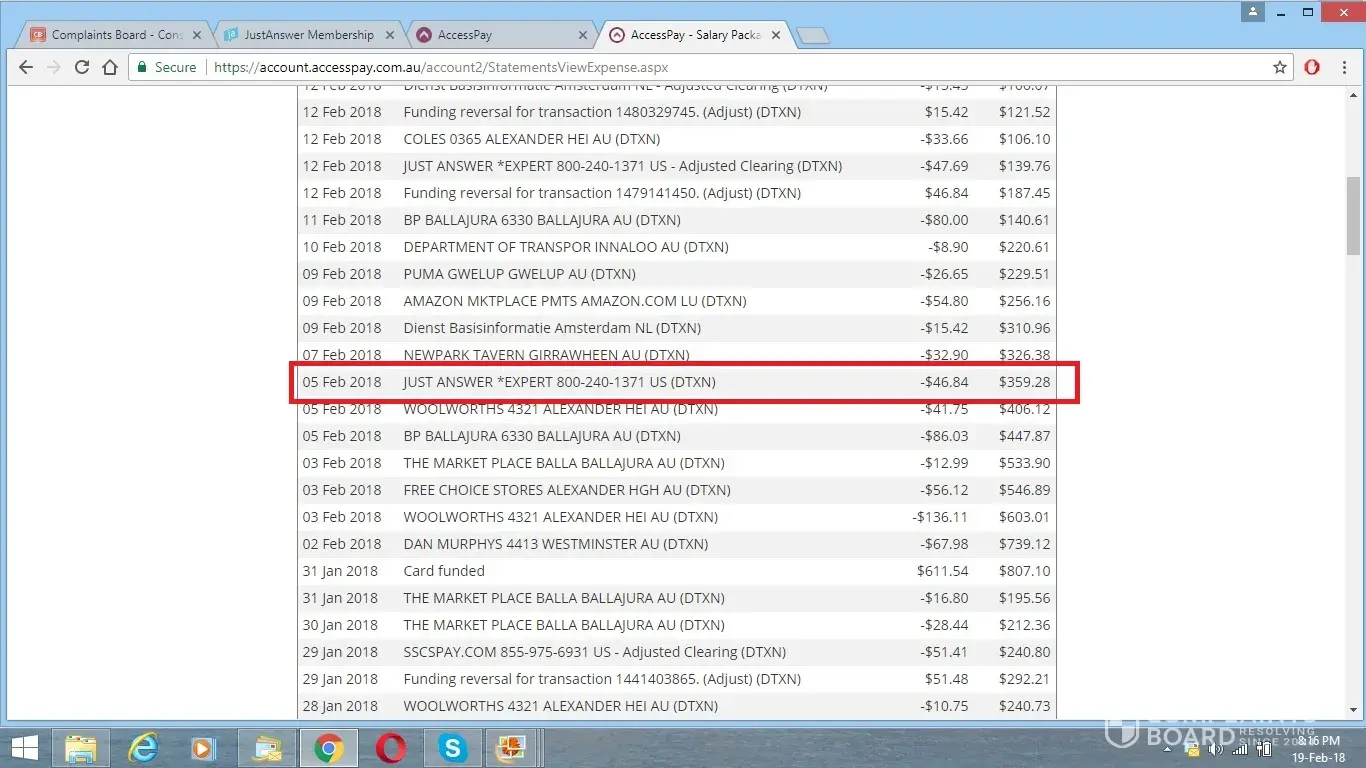The height and width of the screenshot is (768, 1366).
Task: Open a new browser tab
Action: point(815,35)
